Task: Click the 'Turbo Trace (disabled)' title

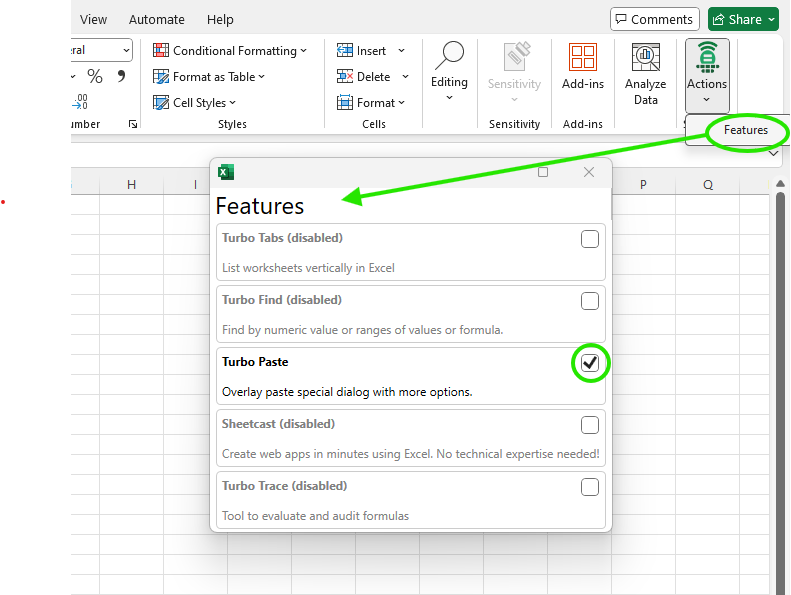Action: (285, 486)
